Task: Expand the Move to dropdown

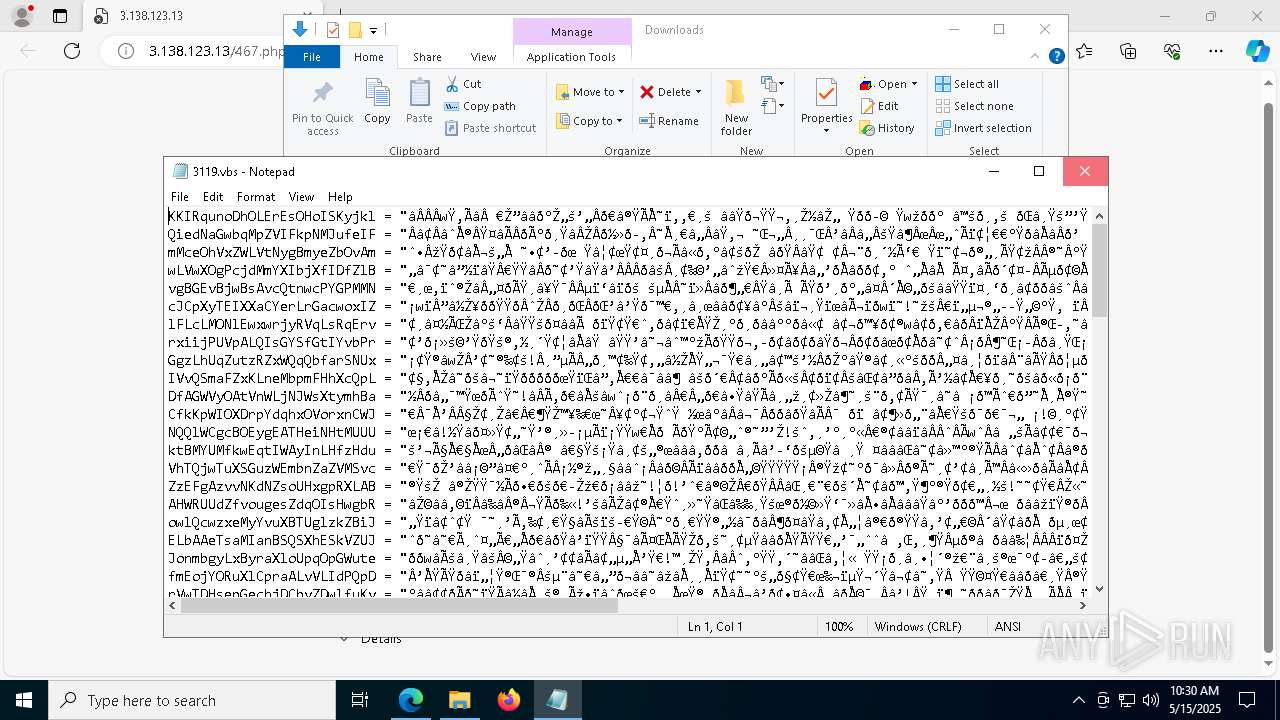Action: 590,92
